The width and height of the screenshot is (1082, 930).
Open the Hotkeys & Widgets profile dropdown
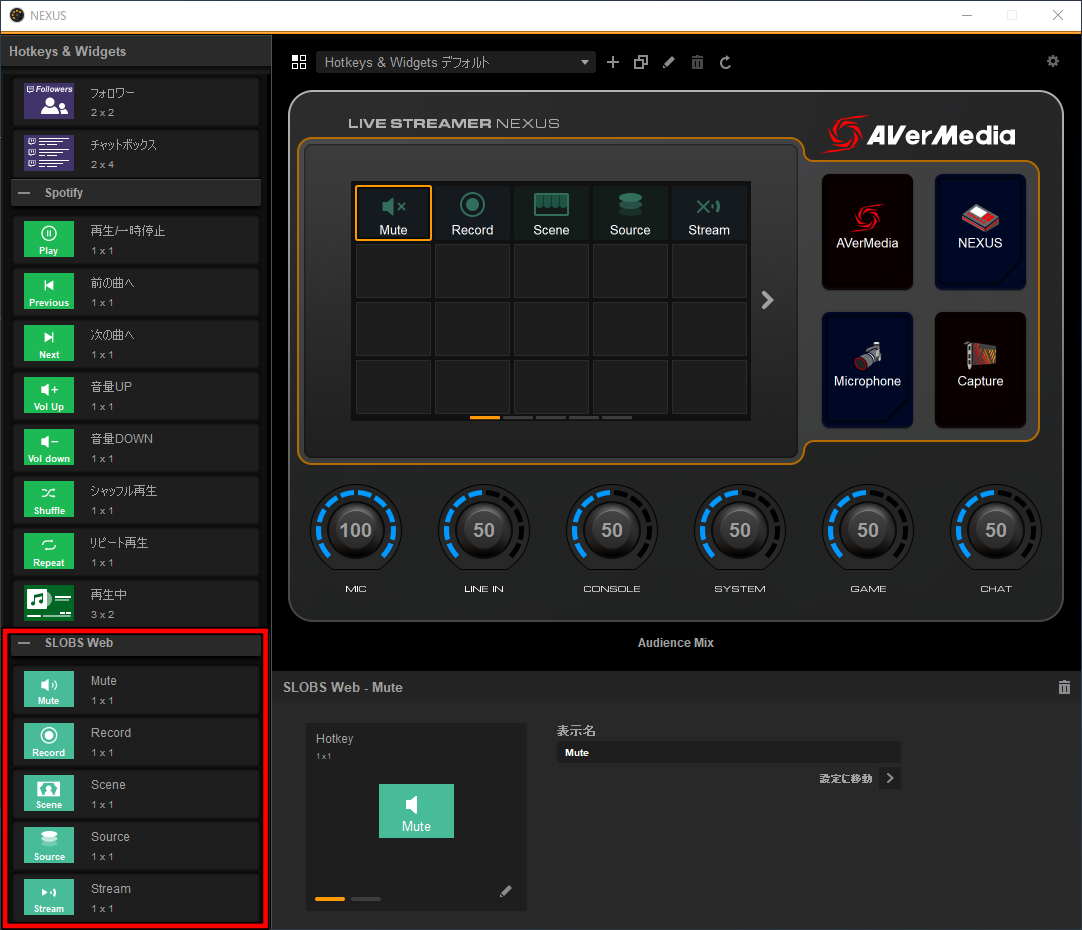point(455,62)
